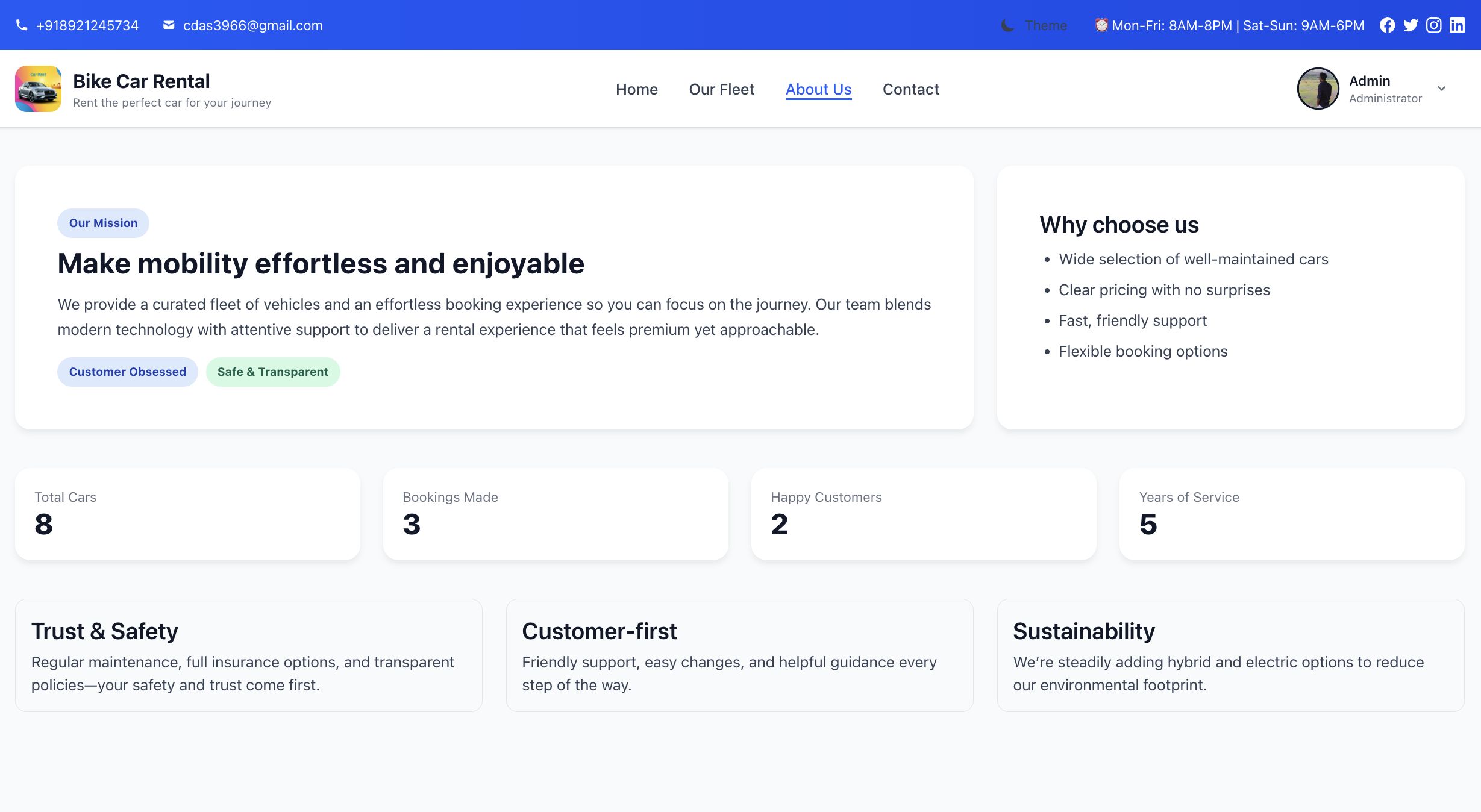
Task: Navigate to Contact page
Action: pyautogui.click(x=910, y=89)
